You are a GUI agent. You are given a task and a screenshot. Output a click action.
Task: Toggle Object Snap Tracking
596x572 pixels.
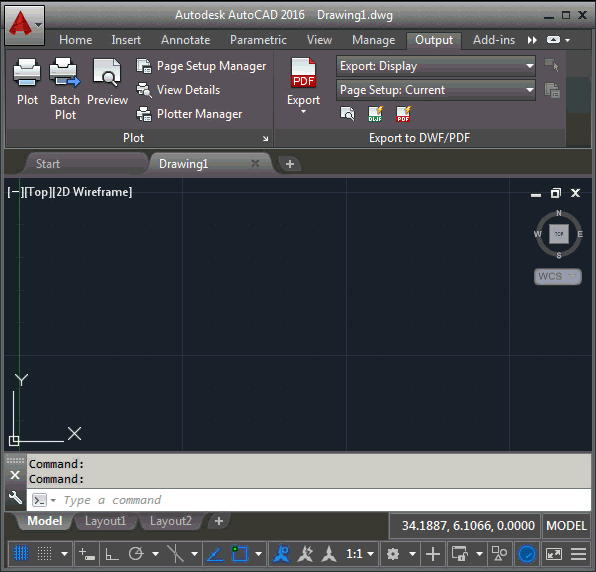pos(215,554)
